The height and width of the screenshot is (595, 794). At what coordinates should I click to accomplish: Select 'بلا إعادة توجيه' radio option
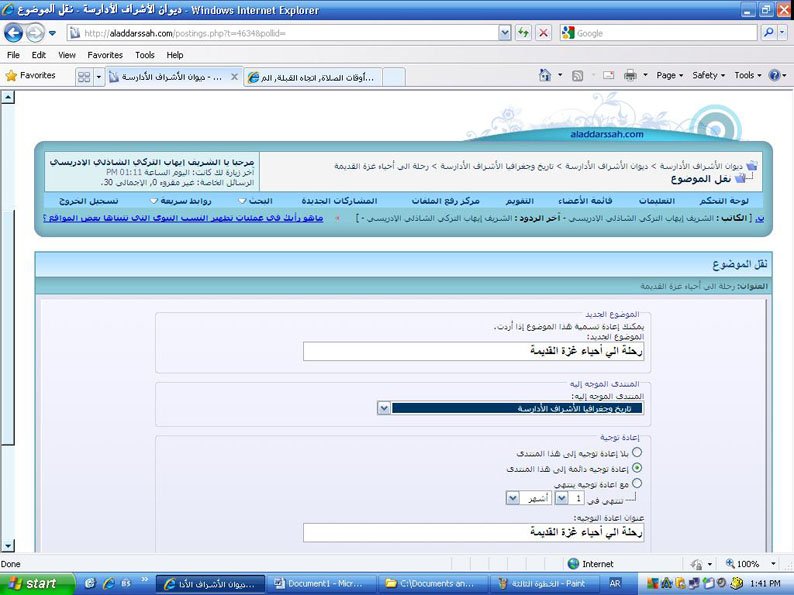click(637, 452)
